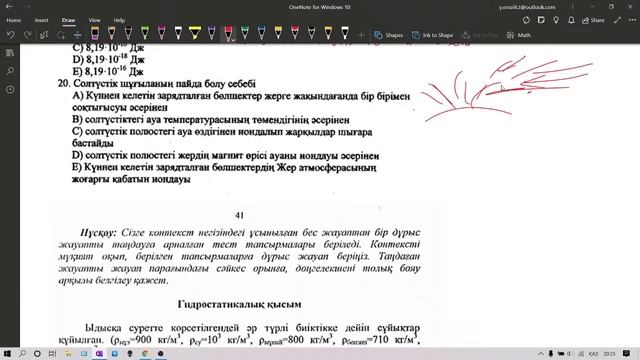Choose the Insert or Remove Space tool
This screenshot has width=640, height=360.
[x=77, y=35]
